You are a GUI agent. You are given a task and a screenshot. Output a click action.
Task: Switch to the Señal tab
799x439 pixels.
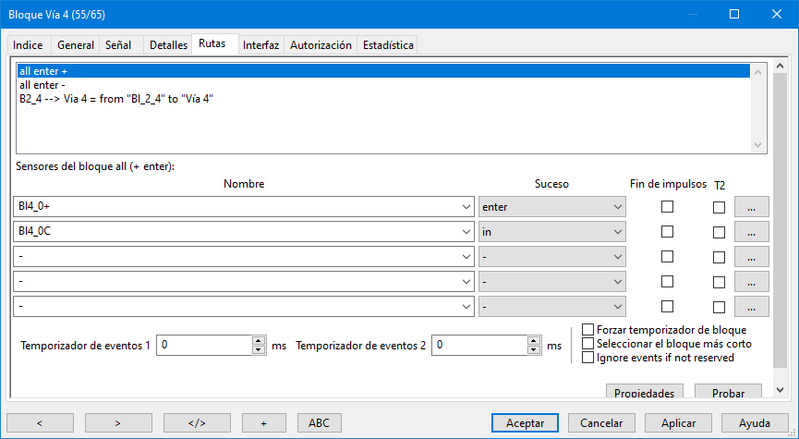tap(118, 45)
